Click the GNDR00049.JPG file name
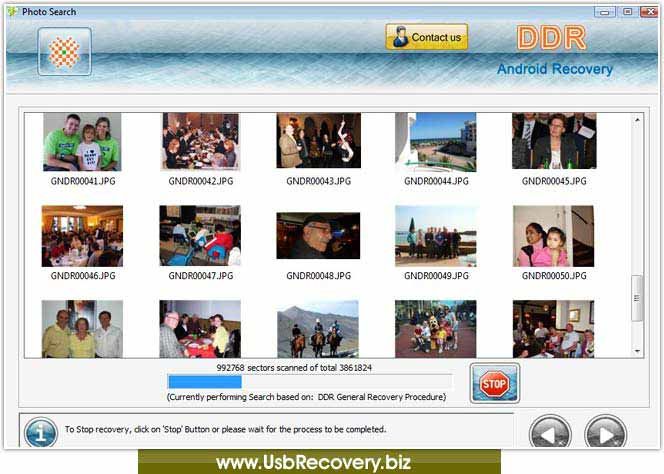 (436, 276)
